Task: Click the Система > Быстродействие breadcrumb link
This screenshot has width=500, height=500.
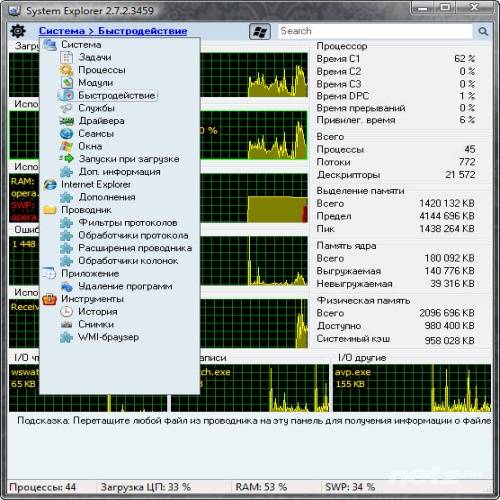Action: tap(113, 31)
